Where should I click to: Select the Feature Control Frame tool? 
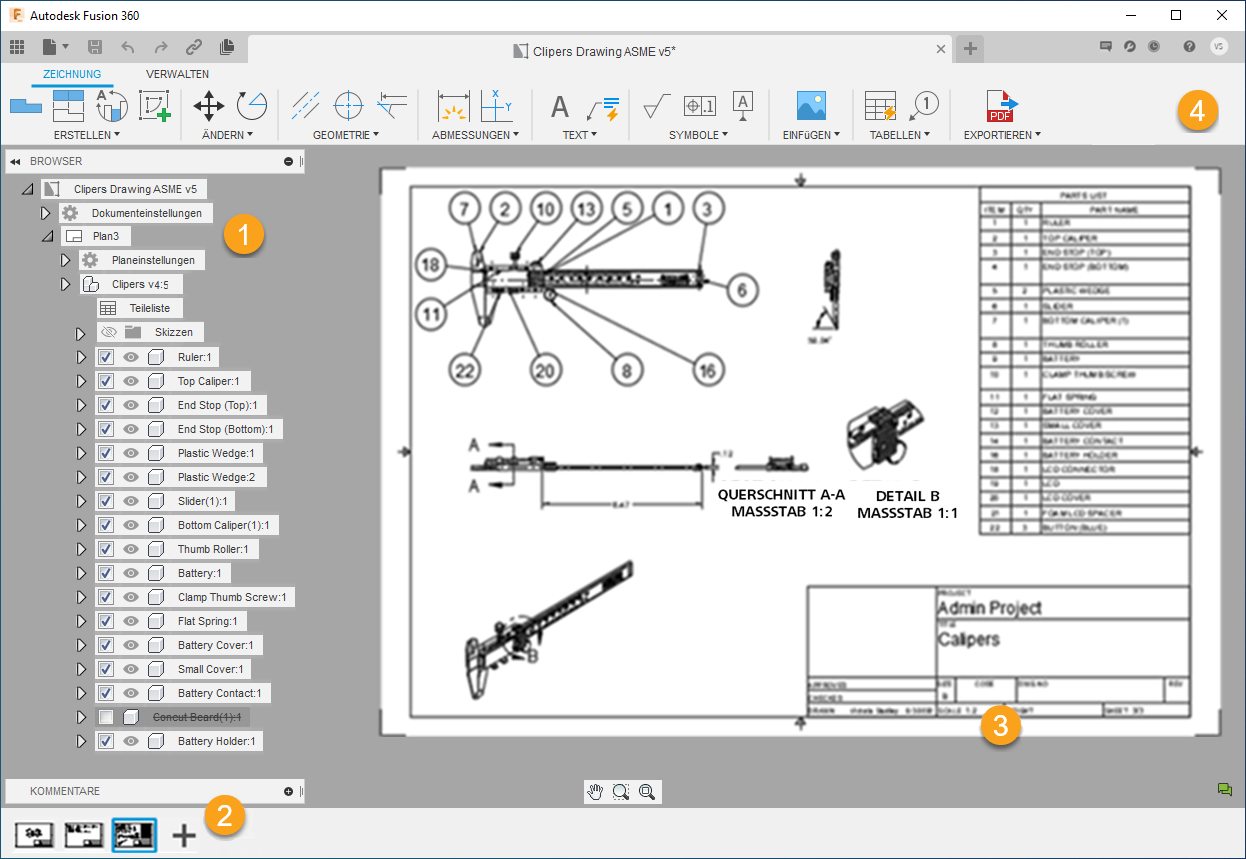tap(699, 105)
